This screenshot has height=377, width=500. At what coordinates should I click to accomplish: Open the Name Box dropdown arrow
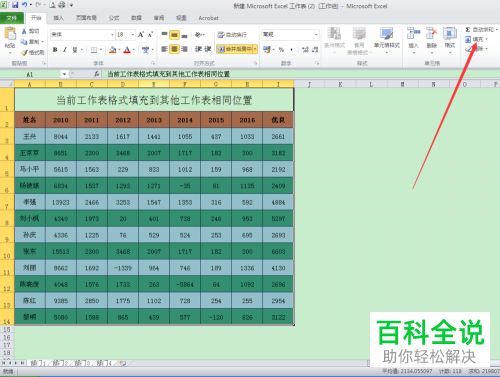pos(64,74)
